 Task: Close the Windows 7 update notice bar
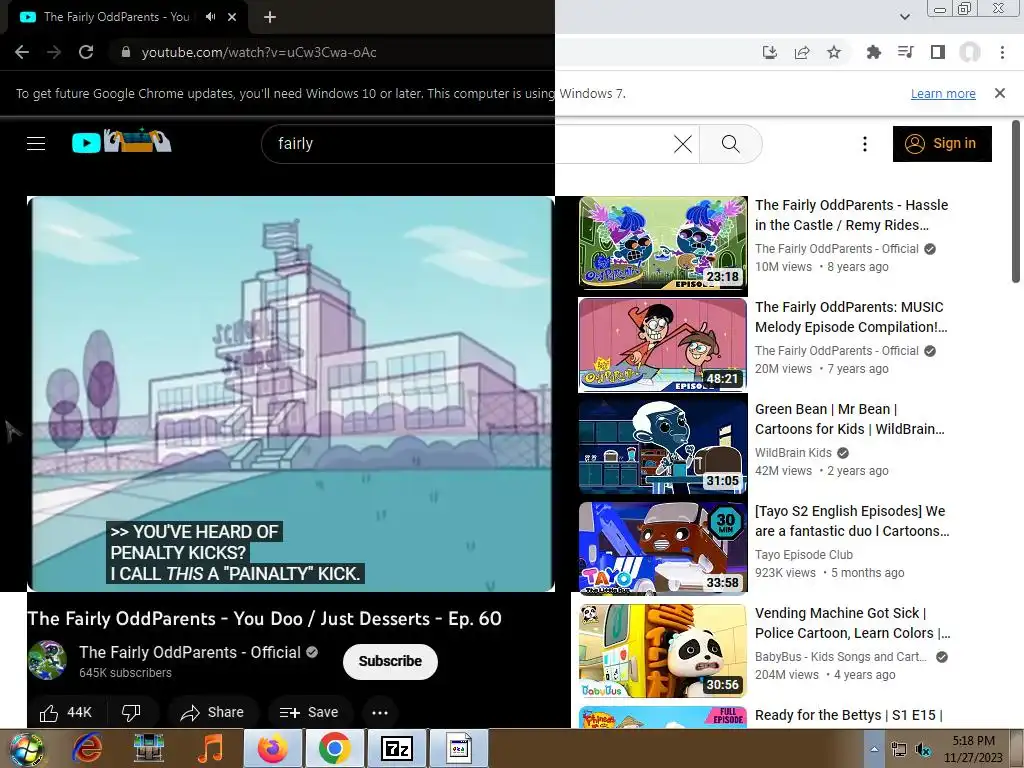coord(1000,93)
